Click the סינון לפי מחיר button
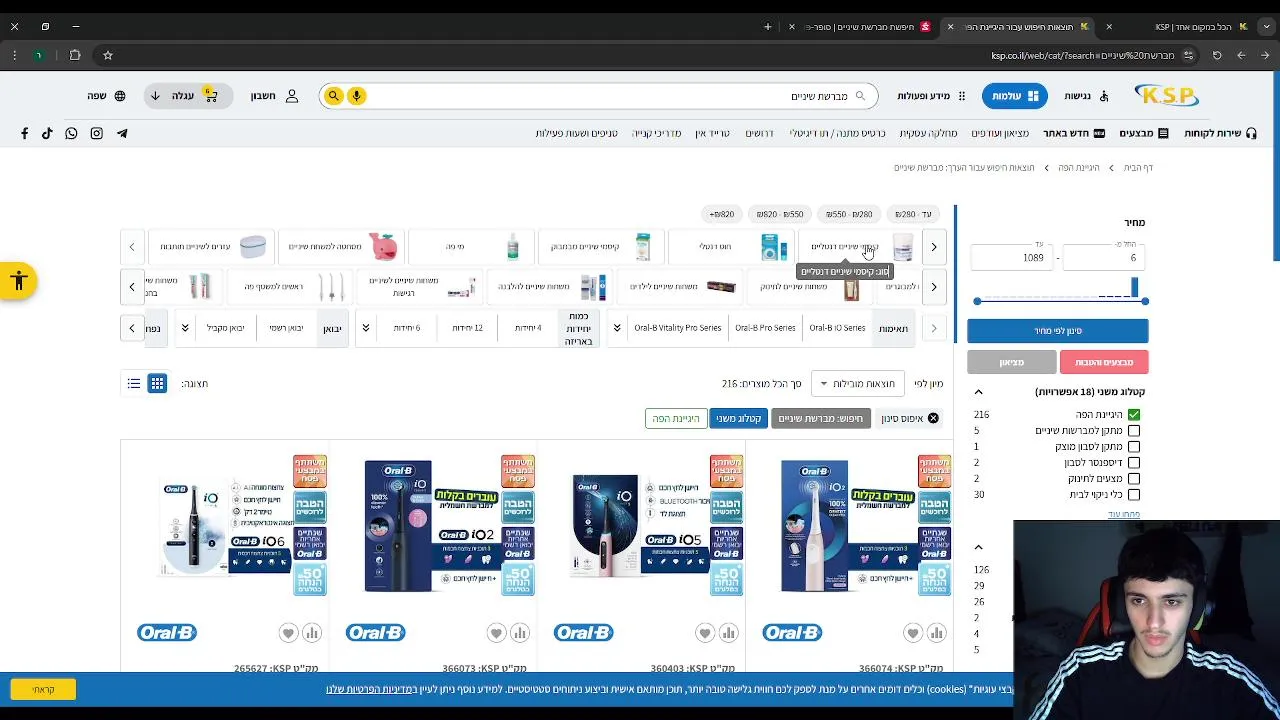1280x720 pixels. click(x=1058, y=331)
